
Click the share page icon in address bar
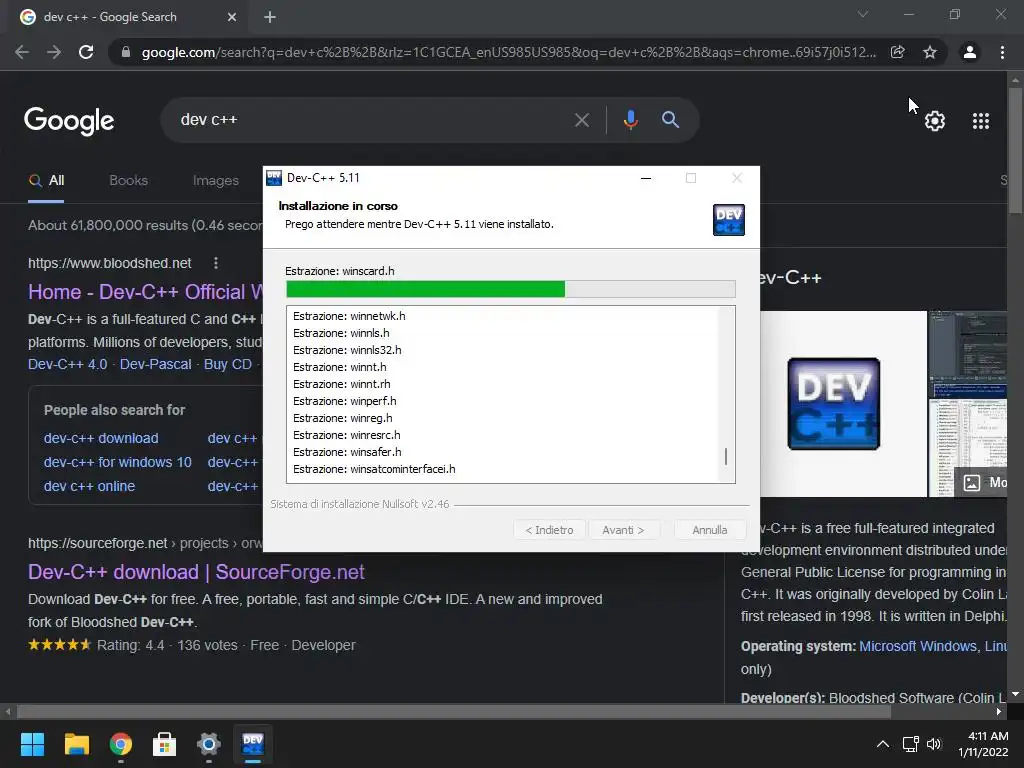tap(898, 52)
